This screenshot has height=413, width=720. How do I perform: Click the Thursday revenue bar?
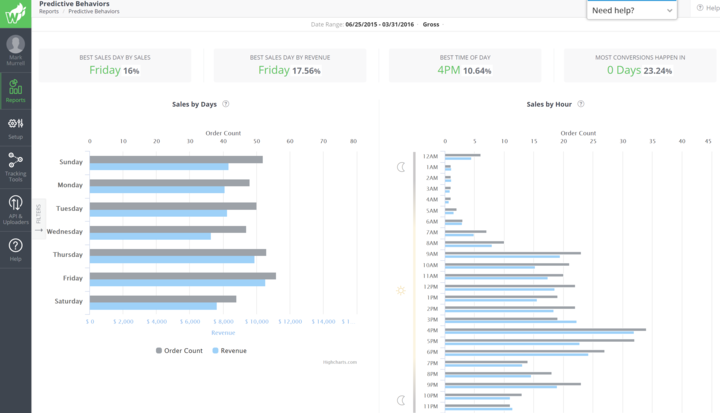point(172,260)
